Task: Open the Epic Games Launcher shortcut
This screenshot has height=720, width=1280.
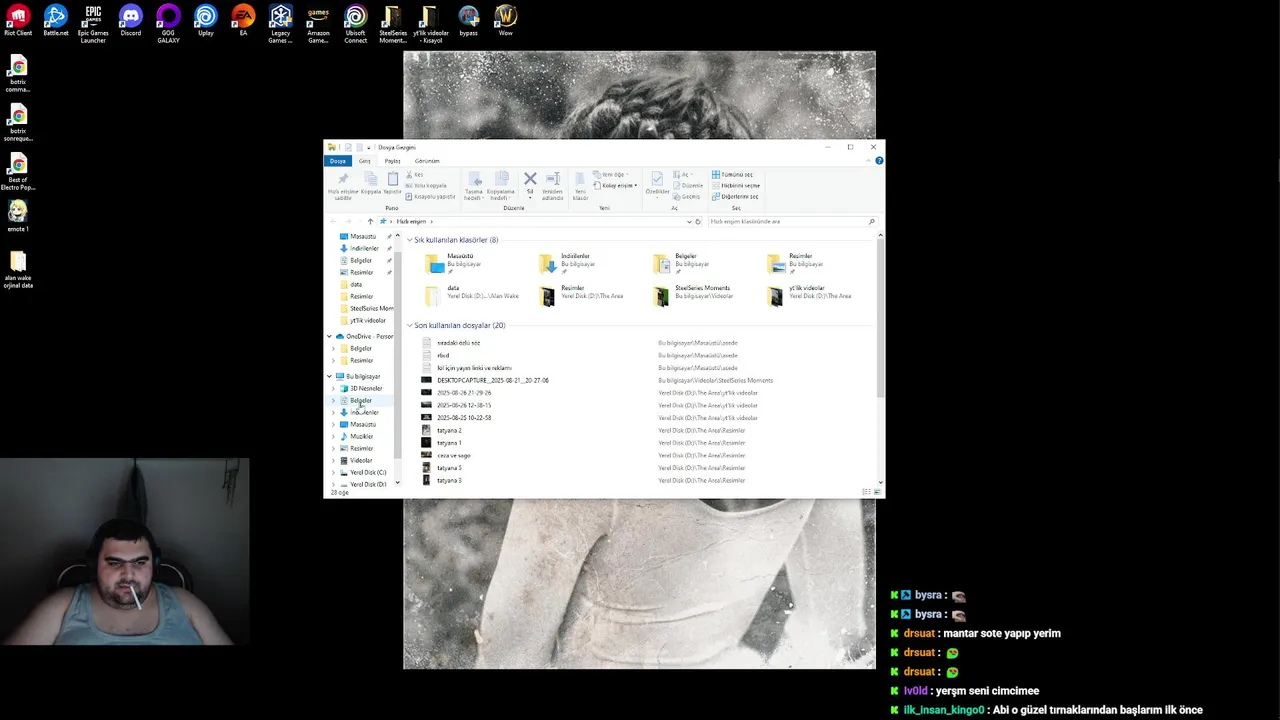Action: point(93,24)
